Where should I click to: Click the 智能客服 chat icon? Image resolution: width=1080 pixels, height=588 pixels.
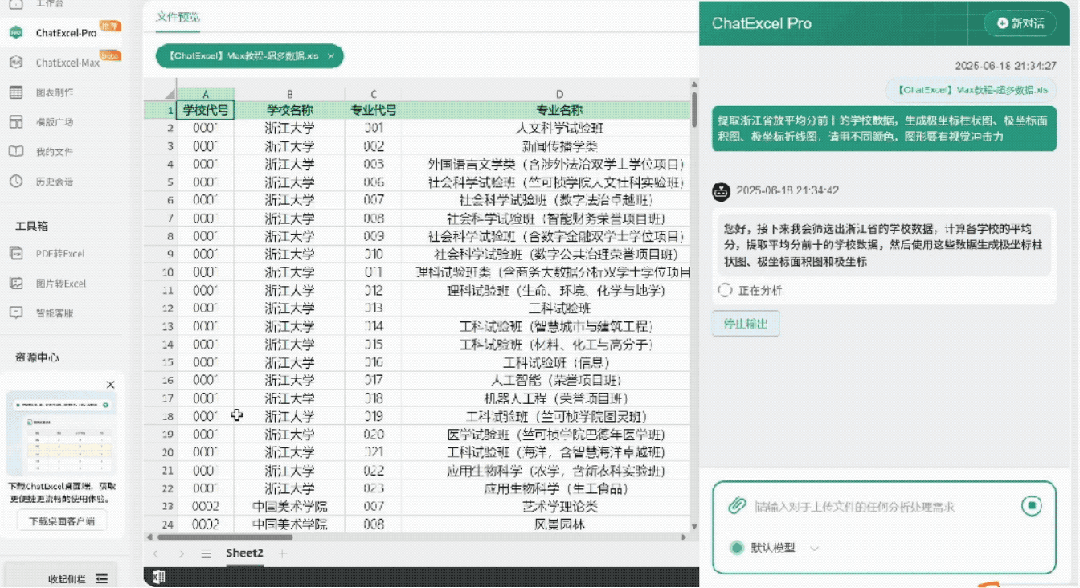pyautogui.click(x=16, y=313)
